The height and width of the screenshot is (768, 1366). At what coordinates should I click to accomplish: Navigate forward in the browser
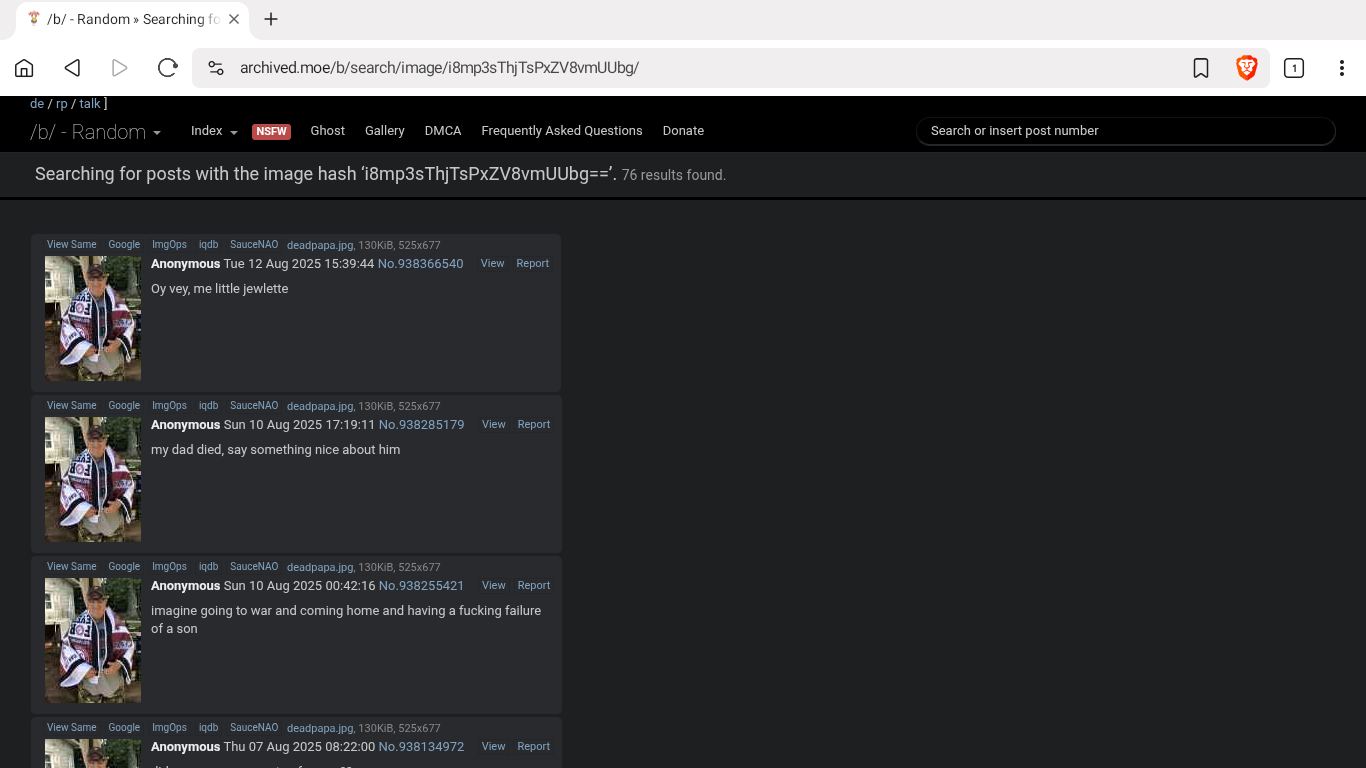pos(120,68)
